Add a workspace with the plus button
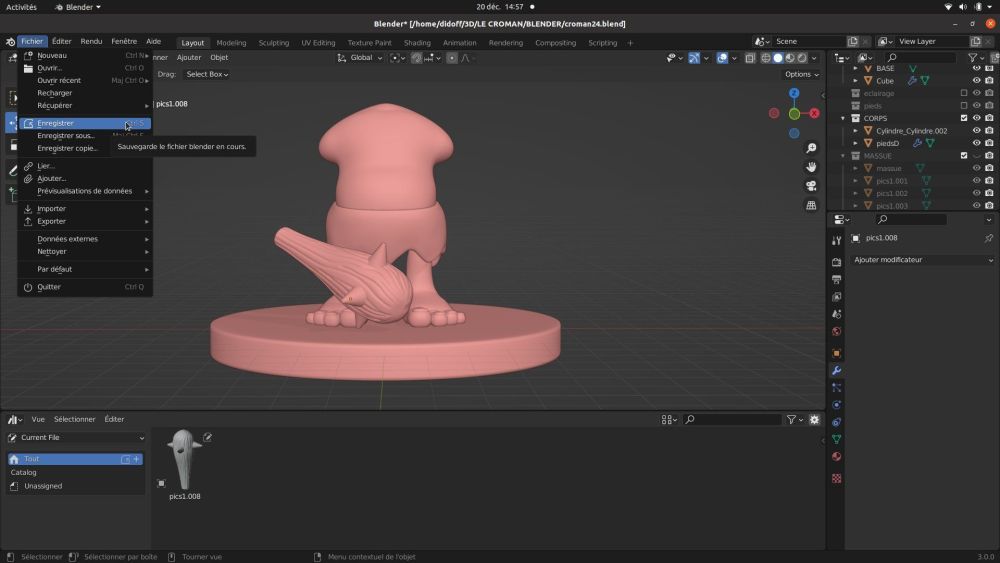The width and height of the screenshot is (1000, 563). coord(630,43)
